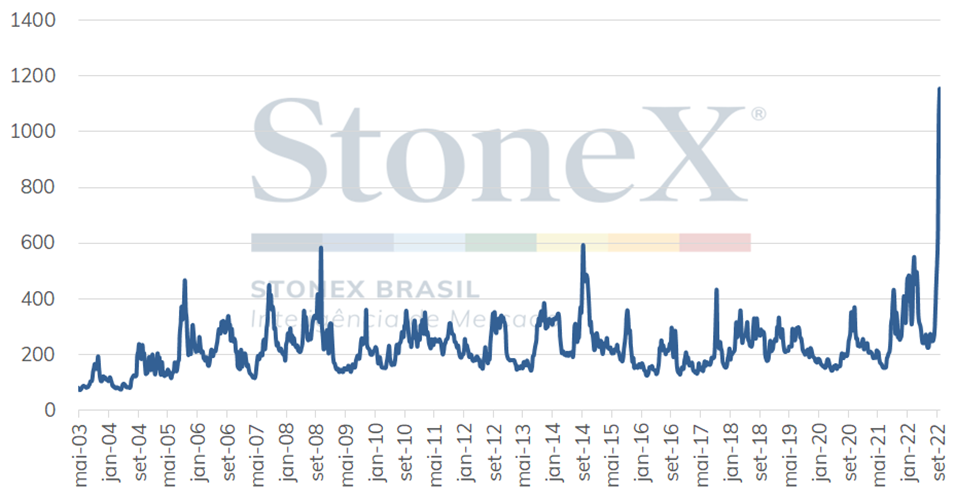Click the x-axis label mai-09
Screen dimensions: 955x497
coord(347,455)
